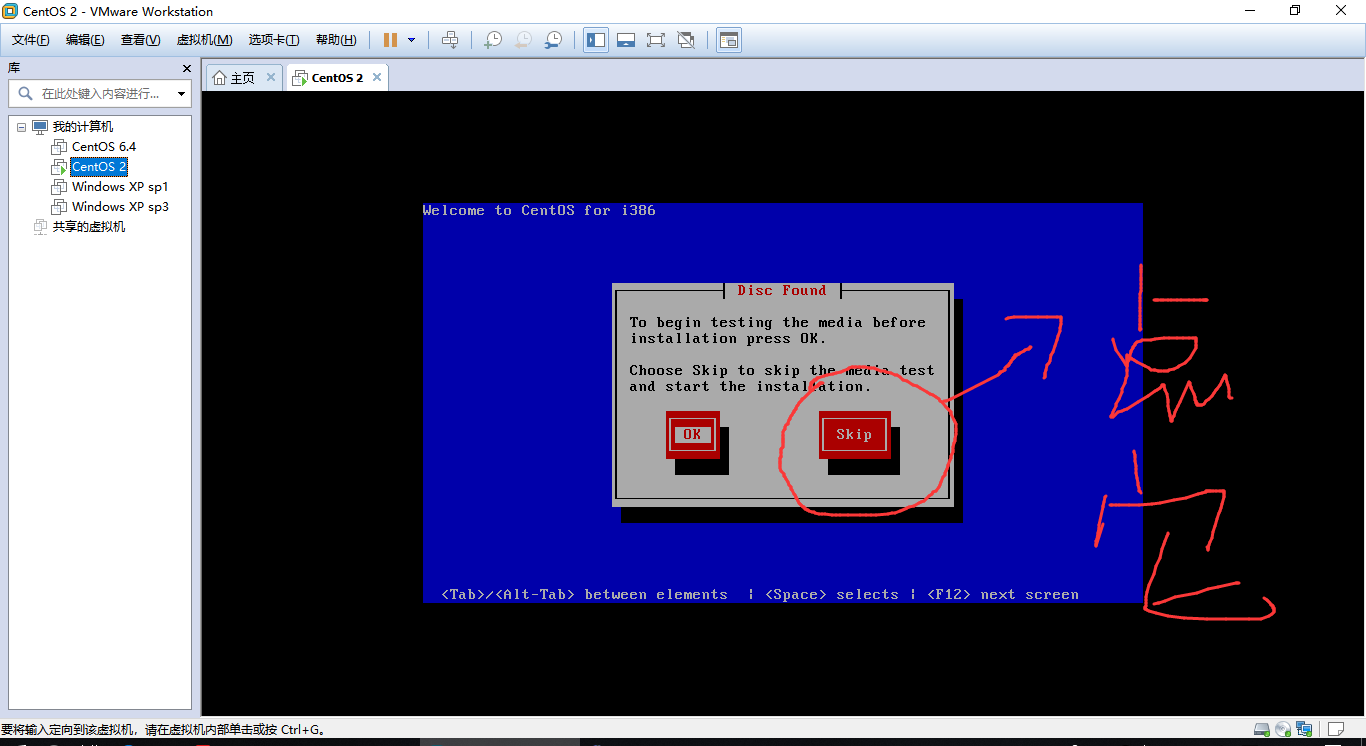Close the CentOS 2 tab
Screen dimensions: 1366x746
click(x=376, y=77)
